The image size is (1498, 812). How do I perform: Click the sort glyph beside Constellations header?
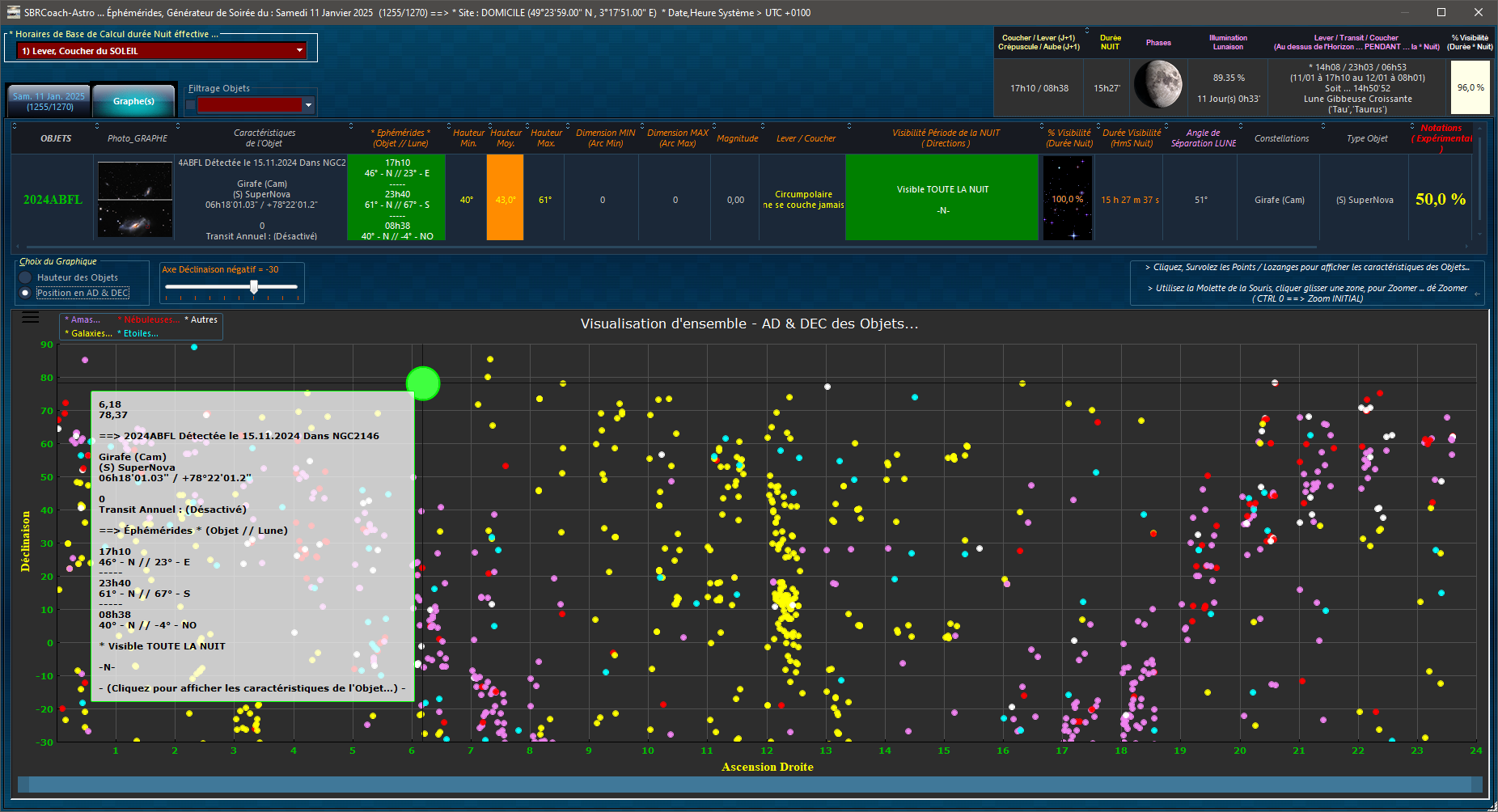click(1241, 125)
